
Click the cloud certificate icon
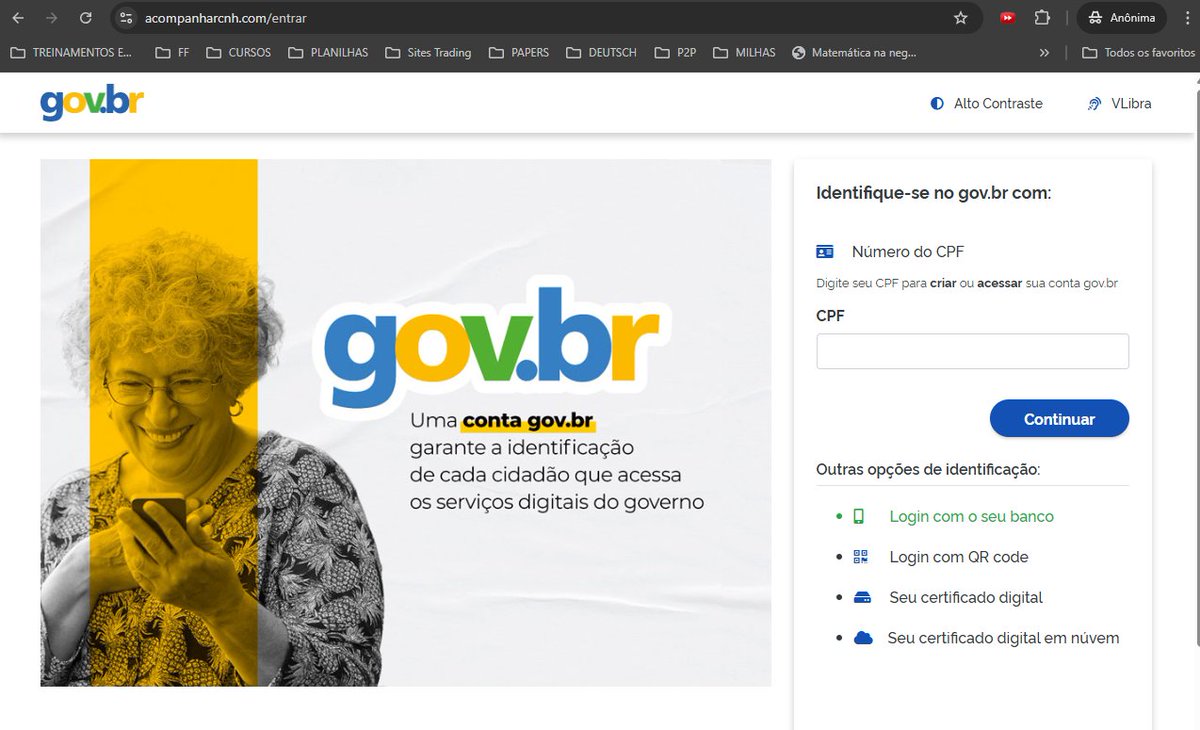(864, 638)
